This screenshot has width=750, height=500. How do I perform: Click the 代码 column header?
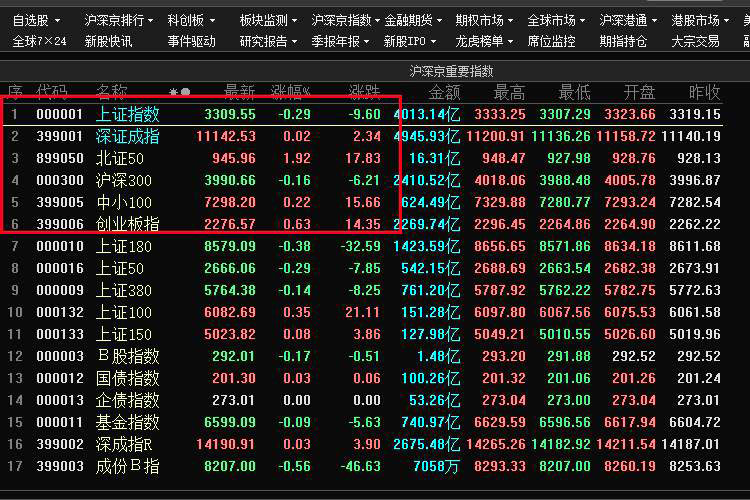pyautogui.click(x=52, y=91)
